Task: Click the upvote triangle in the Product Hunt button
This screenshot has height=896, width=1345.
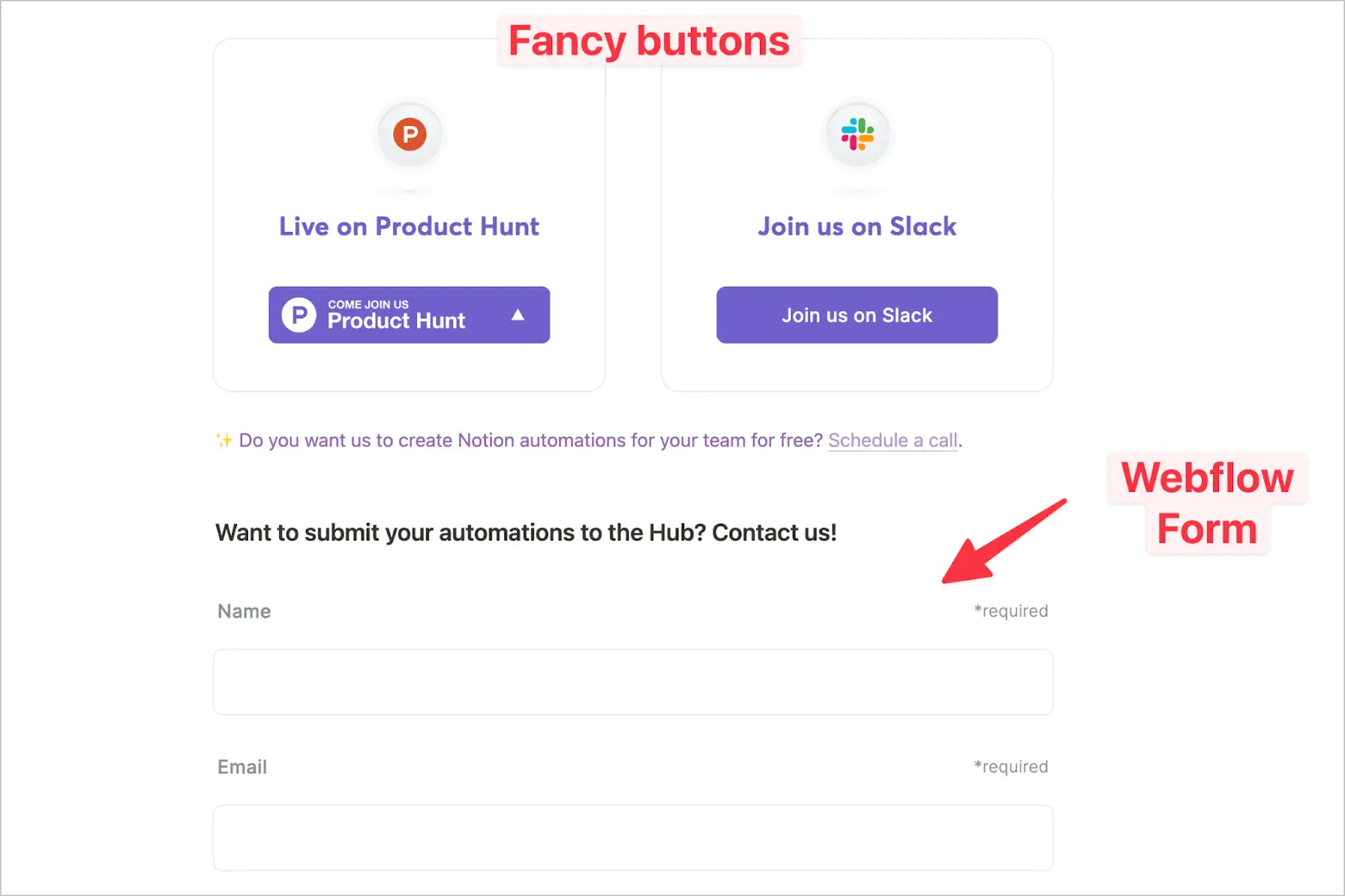Action: (x=519, y=313)
